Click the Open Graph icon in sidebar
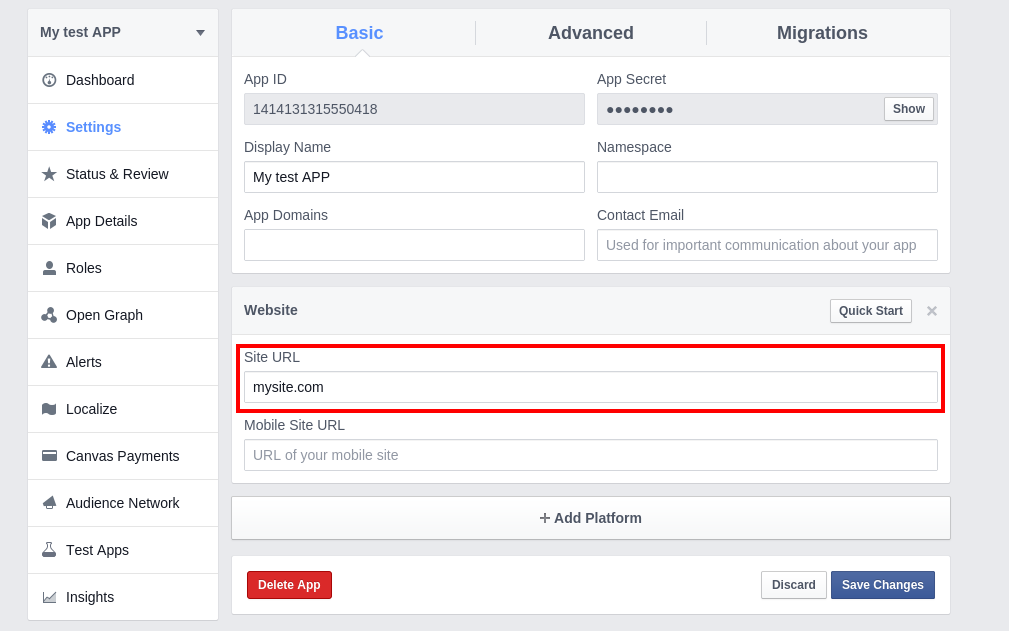Viewport: 1009px width, 631px height. [49, 315]
